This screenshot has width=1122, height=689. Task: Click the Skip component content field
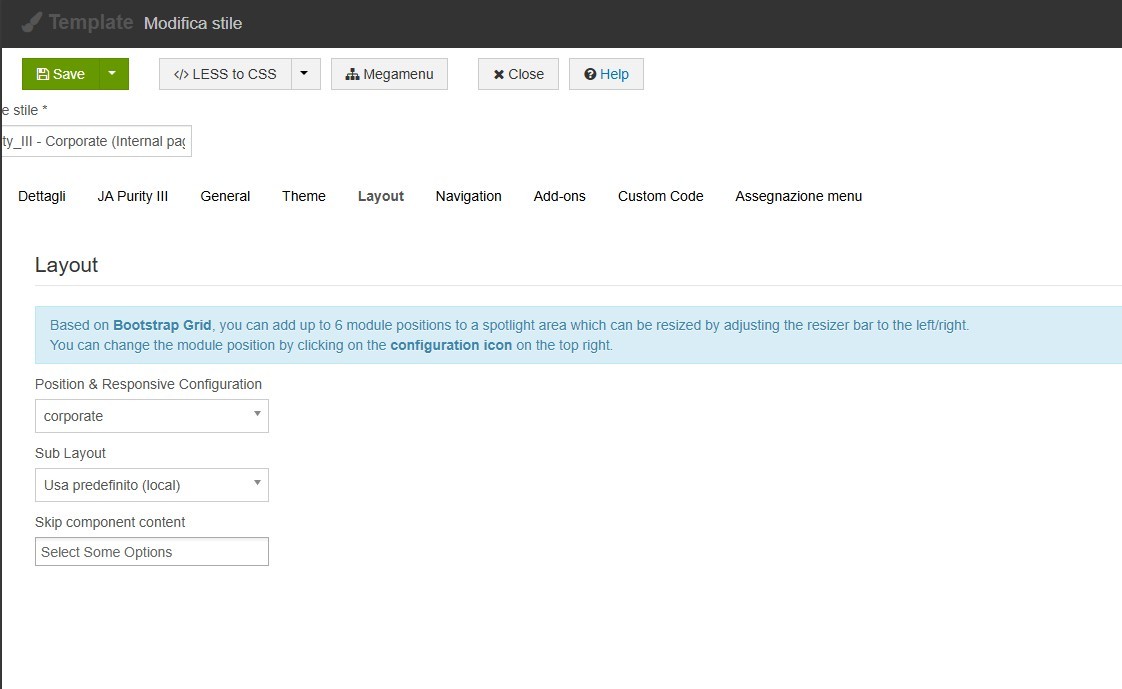point(152,552)
